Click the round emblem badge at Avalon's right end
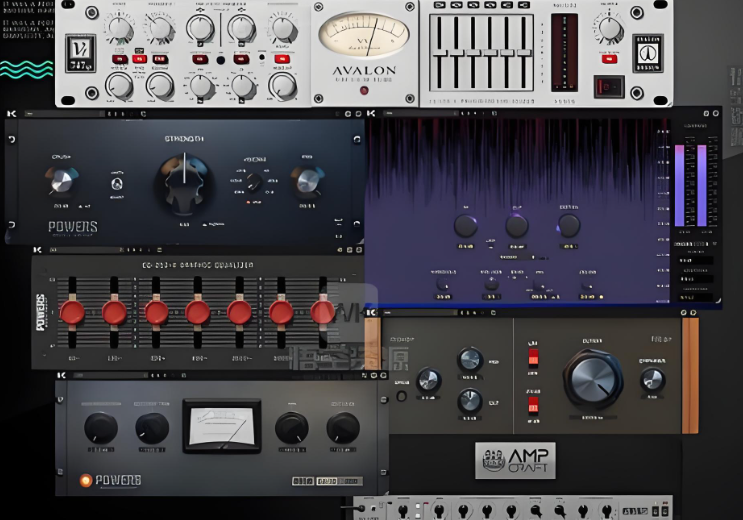Viewport: 743px width, 520px height. (x=648, y=53)
